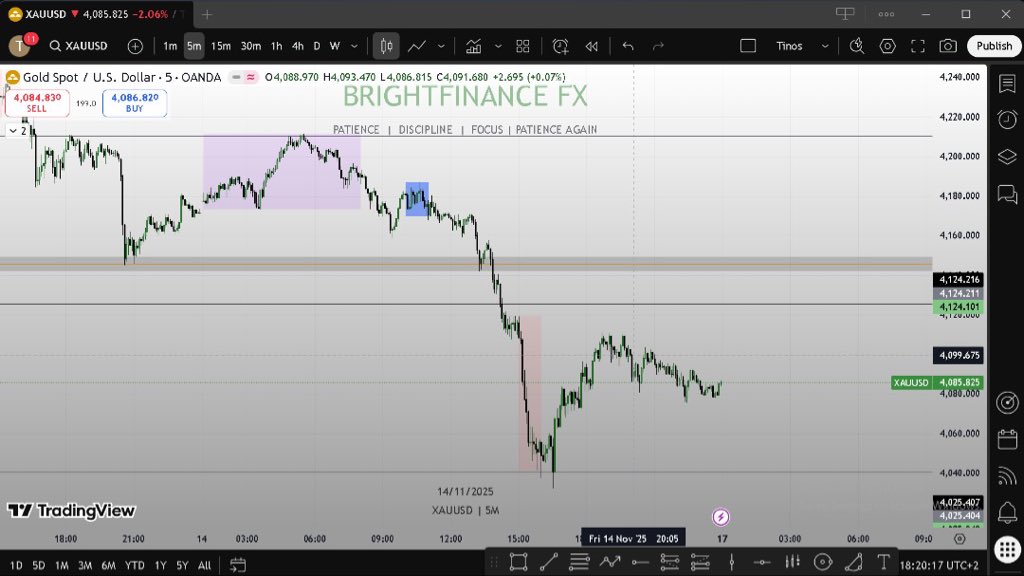
Task: Open the Tinos layout dropdown arrow
Action: (825, 46)
